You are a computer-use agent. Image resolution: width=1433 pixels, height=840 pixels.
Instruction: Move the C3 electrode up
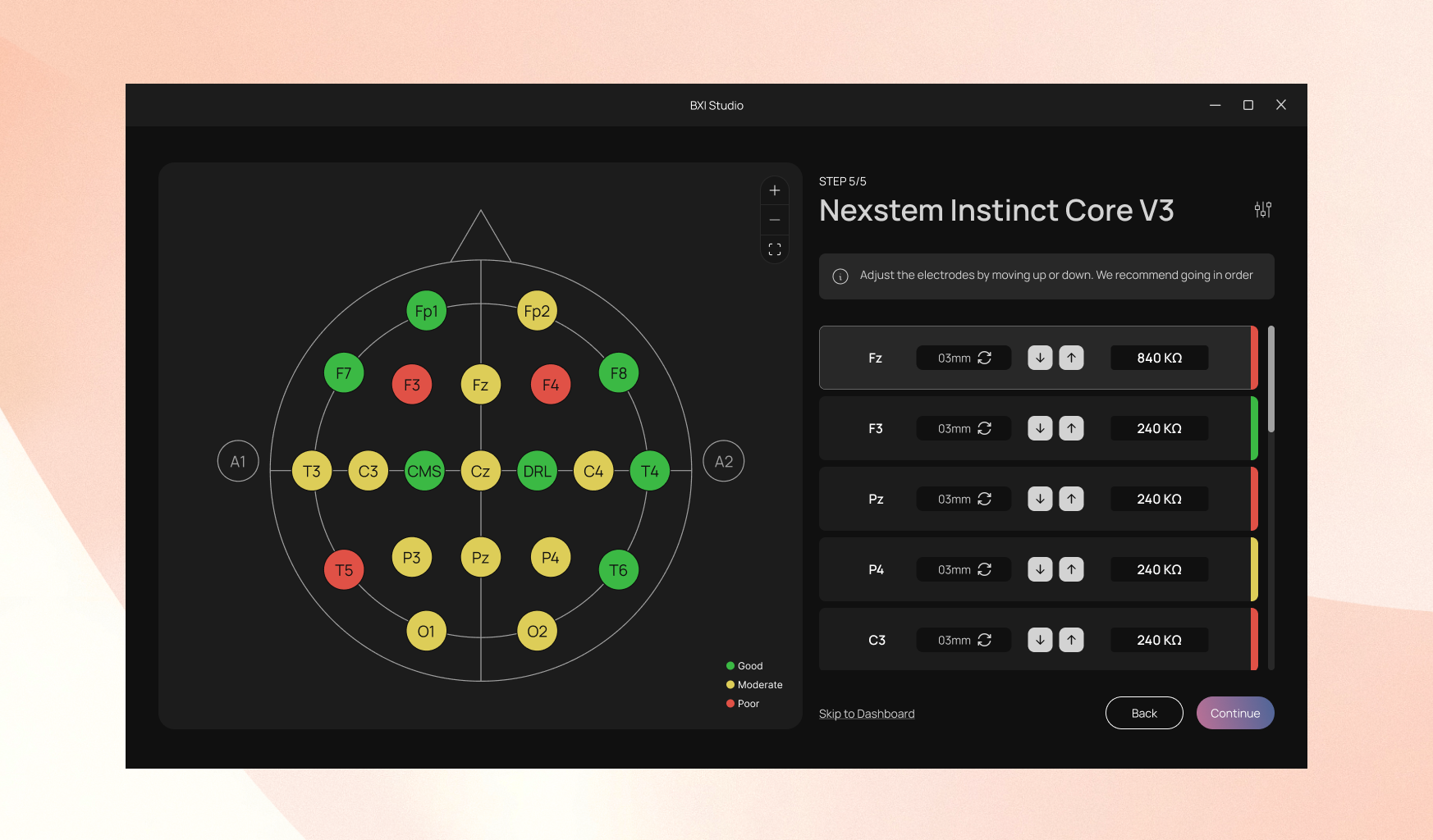[1071, 640]
